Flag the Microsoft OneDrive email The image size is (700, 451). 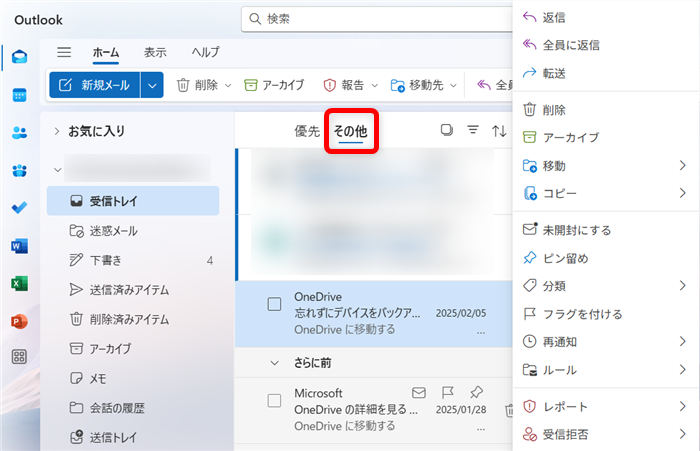click(x=449, y=393)
